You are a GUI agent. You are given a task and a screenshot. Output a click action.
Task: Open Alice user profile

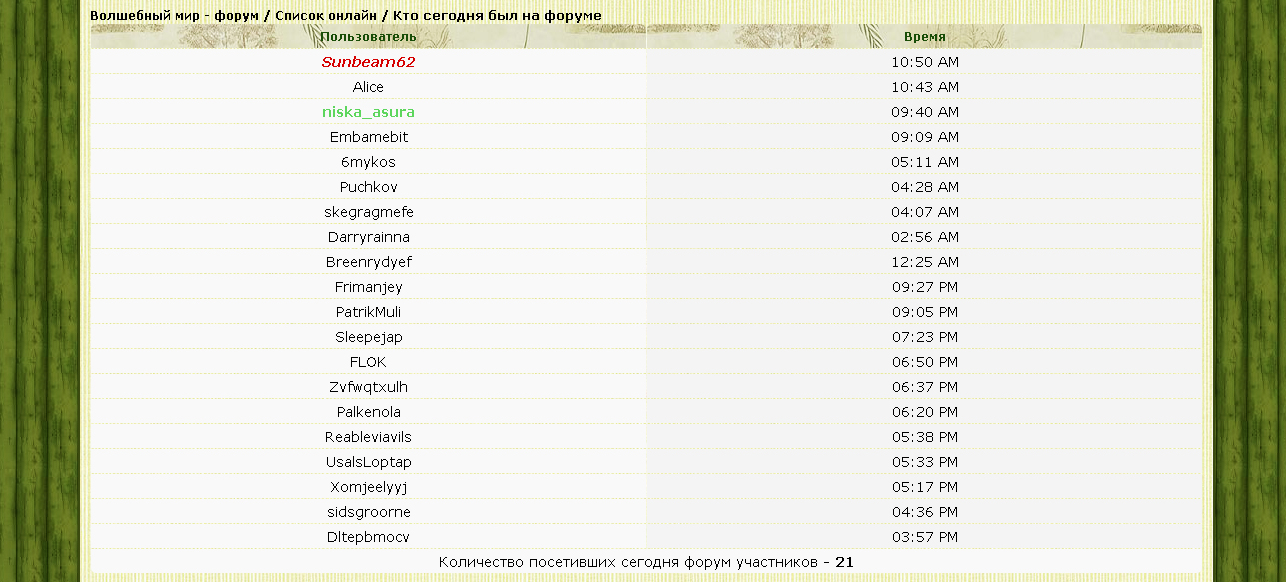click(x=368, y=87)
